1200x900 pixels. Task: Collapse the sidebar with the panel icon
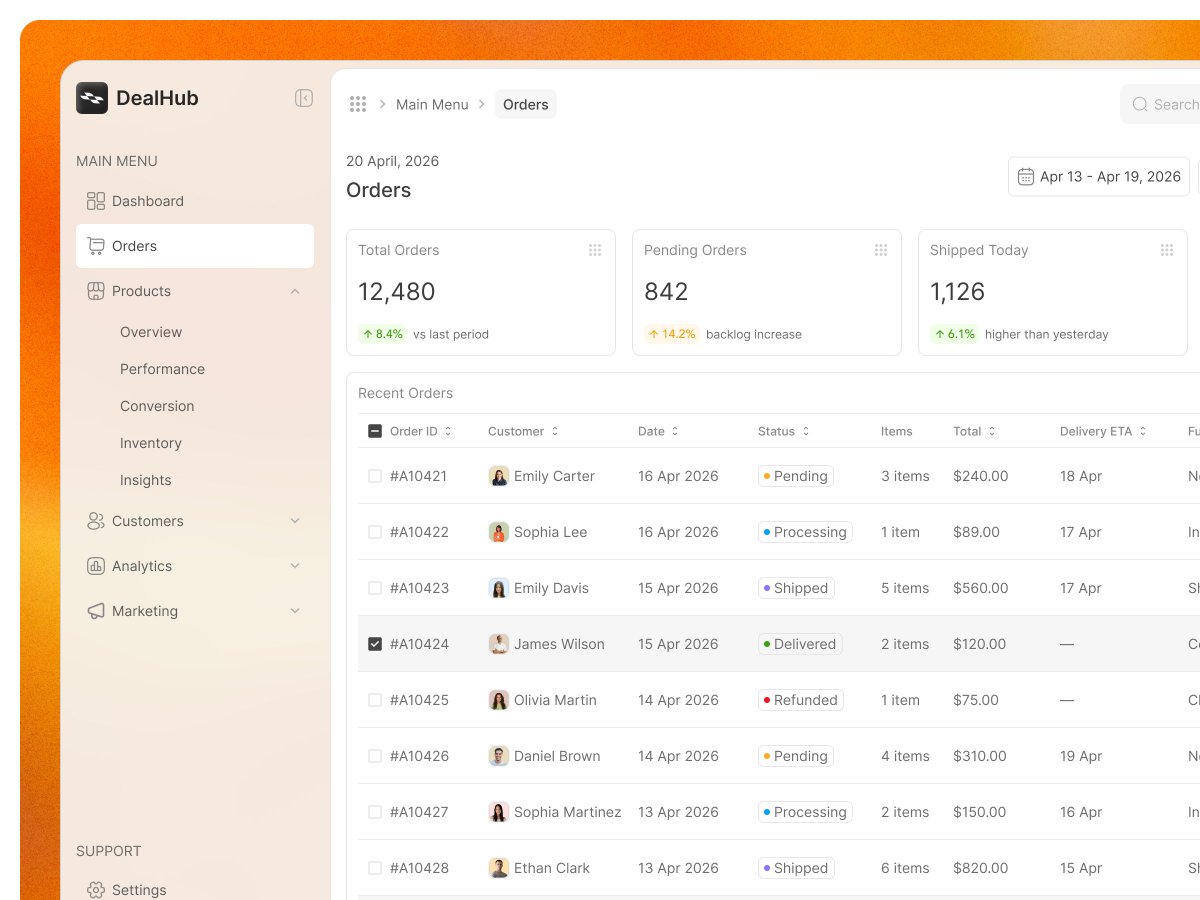[x=304, y=98]
